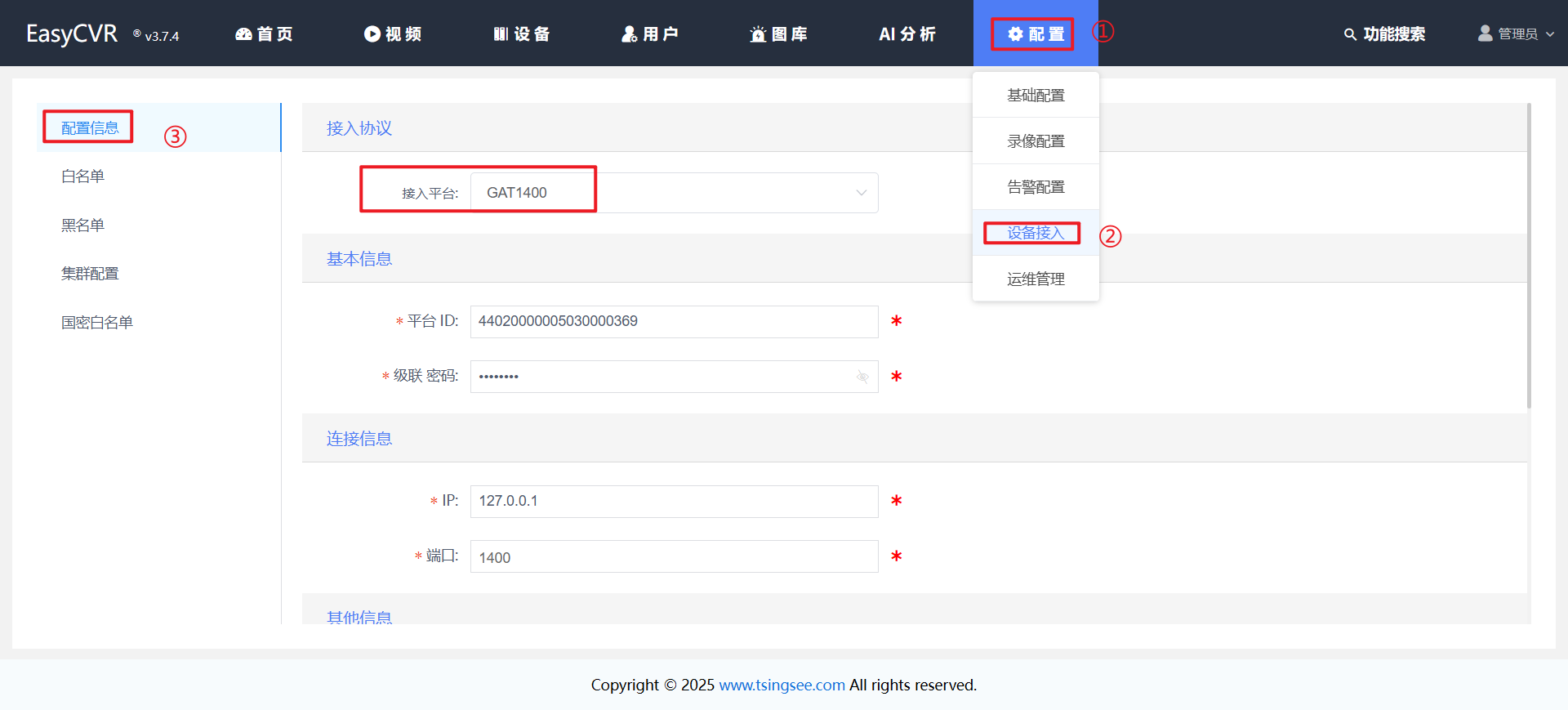The image size is (1568, 710).
Task: Click the device icon beside 设备
Action: [501, 34]
